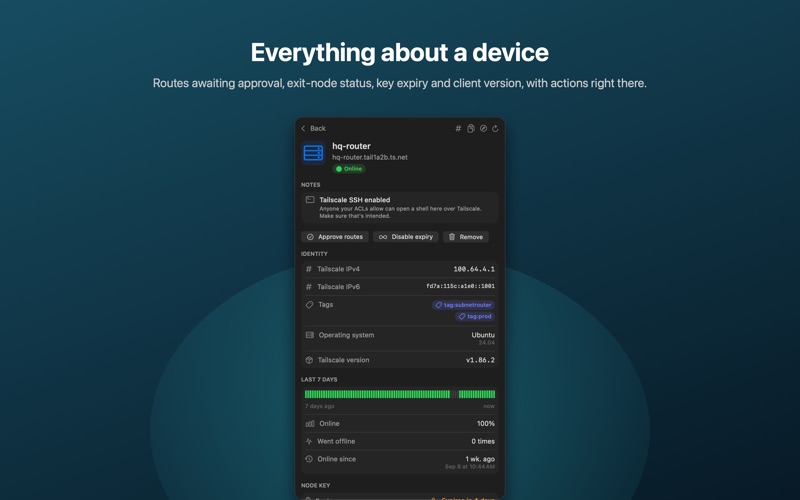This screenshot has height=500, width=800.
Task: Click the Approve routes button
Action: point(335,237)
